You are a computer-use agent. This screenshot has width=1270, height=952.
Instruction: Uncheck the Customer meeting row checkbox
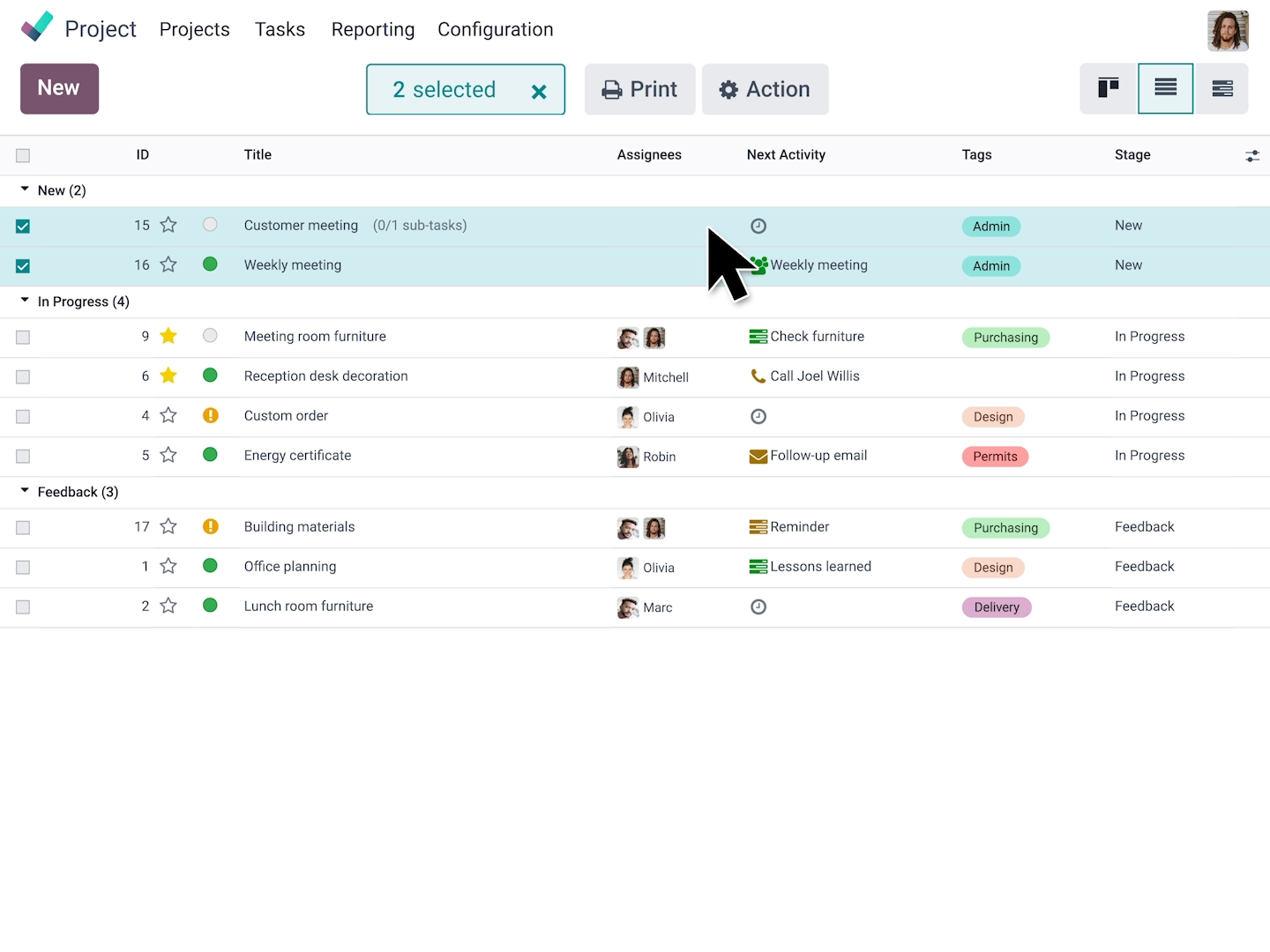(x=23, y=227)
